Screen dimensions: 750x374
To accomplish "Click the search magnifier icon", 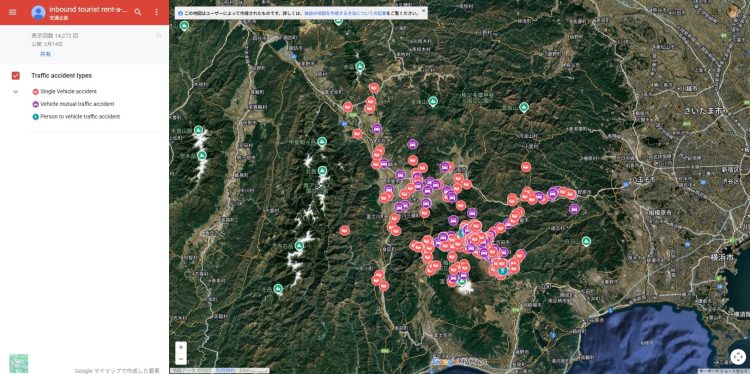I will [138, 12].
